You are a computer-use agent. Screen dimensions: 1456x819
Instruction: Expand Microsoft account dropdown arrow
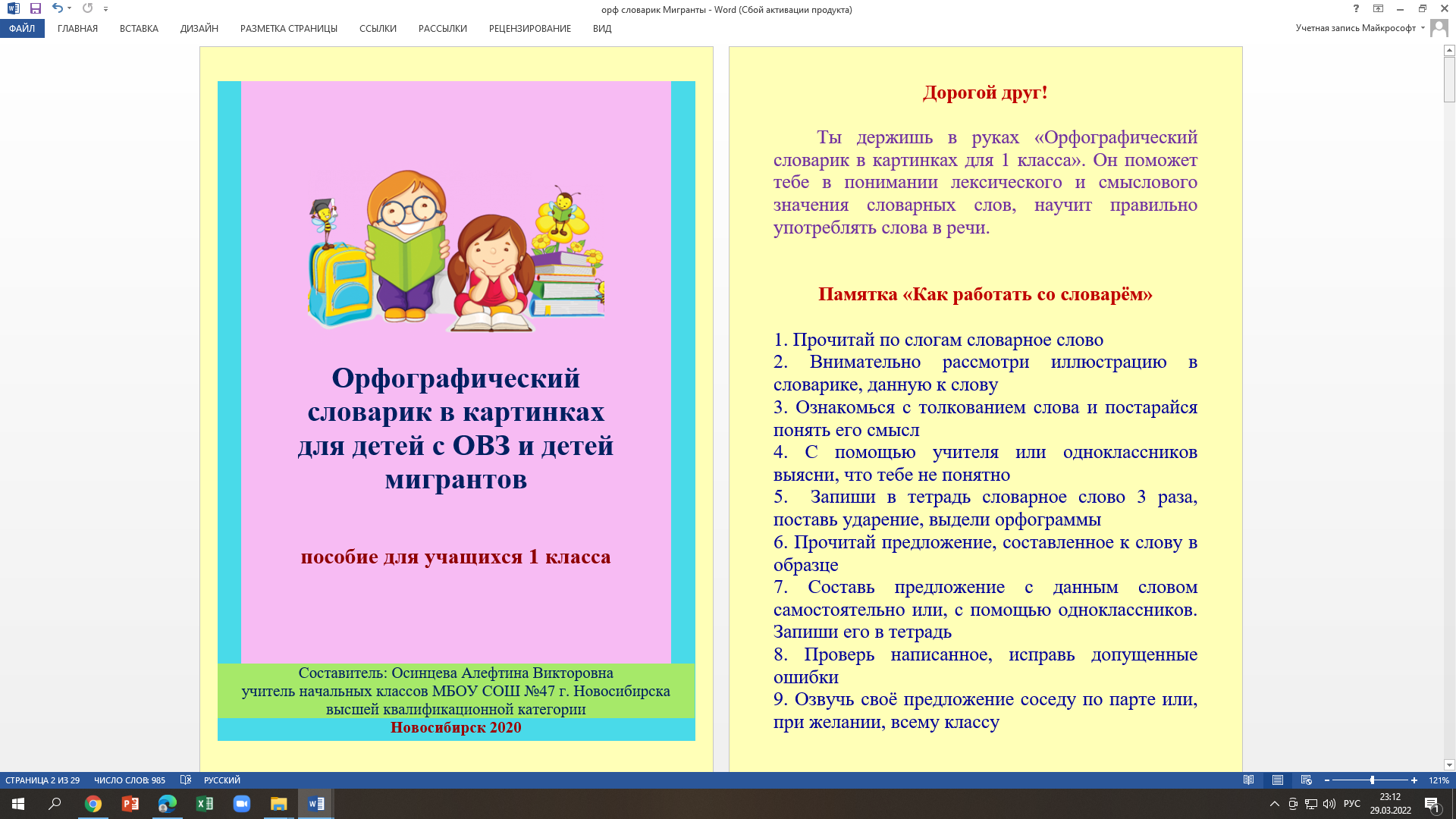pos(1423,28)
